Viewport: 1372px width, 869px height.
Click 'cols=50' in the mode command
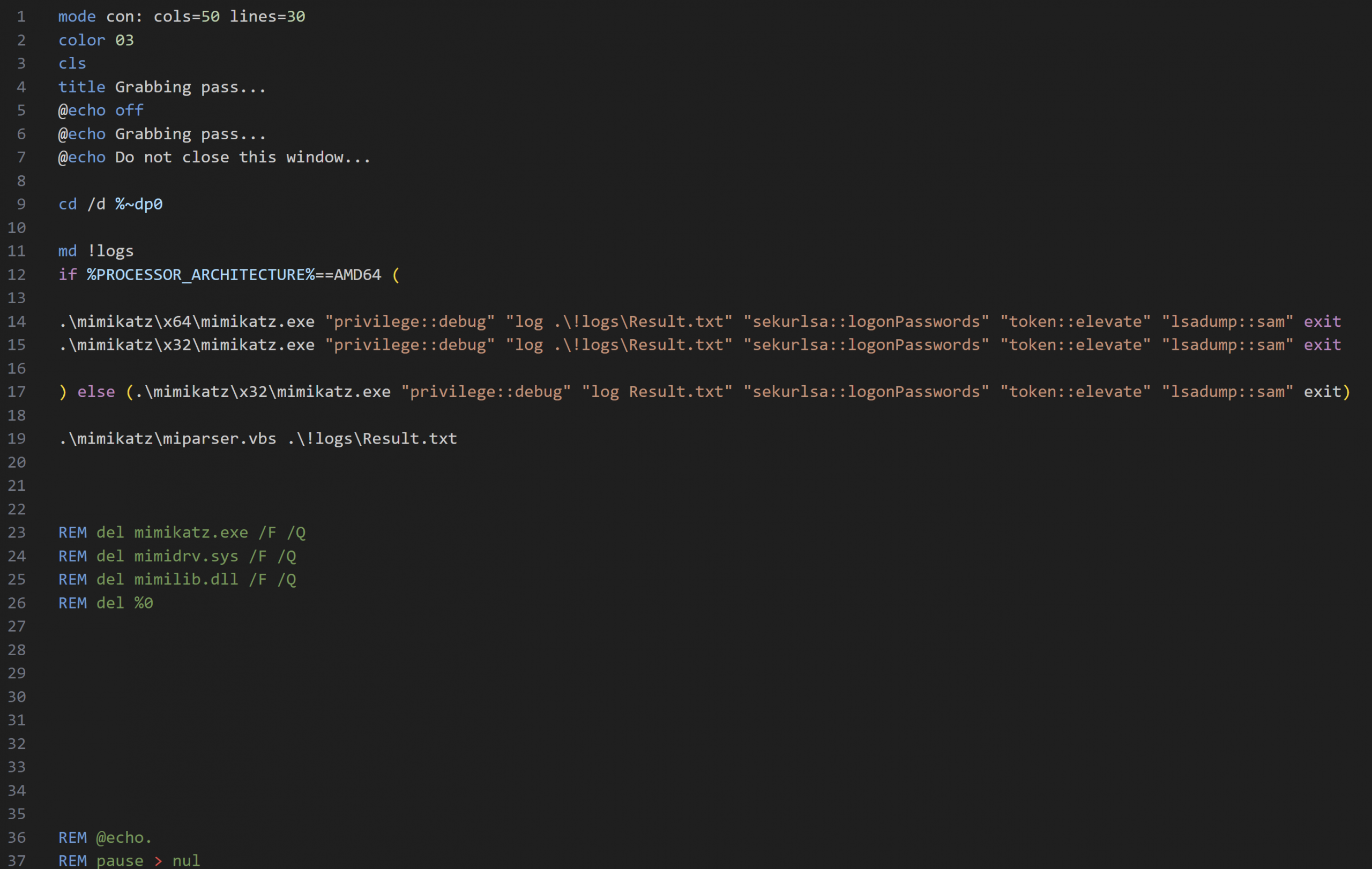187,17
